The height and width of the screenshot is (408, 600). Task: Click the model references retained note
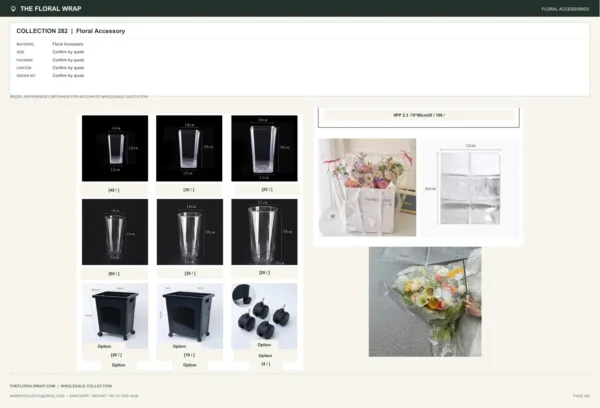click(79, 96)
